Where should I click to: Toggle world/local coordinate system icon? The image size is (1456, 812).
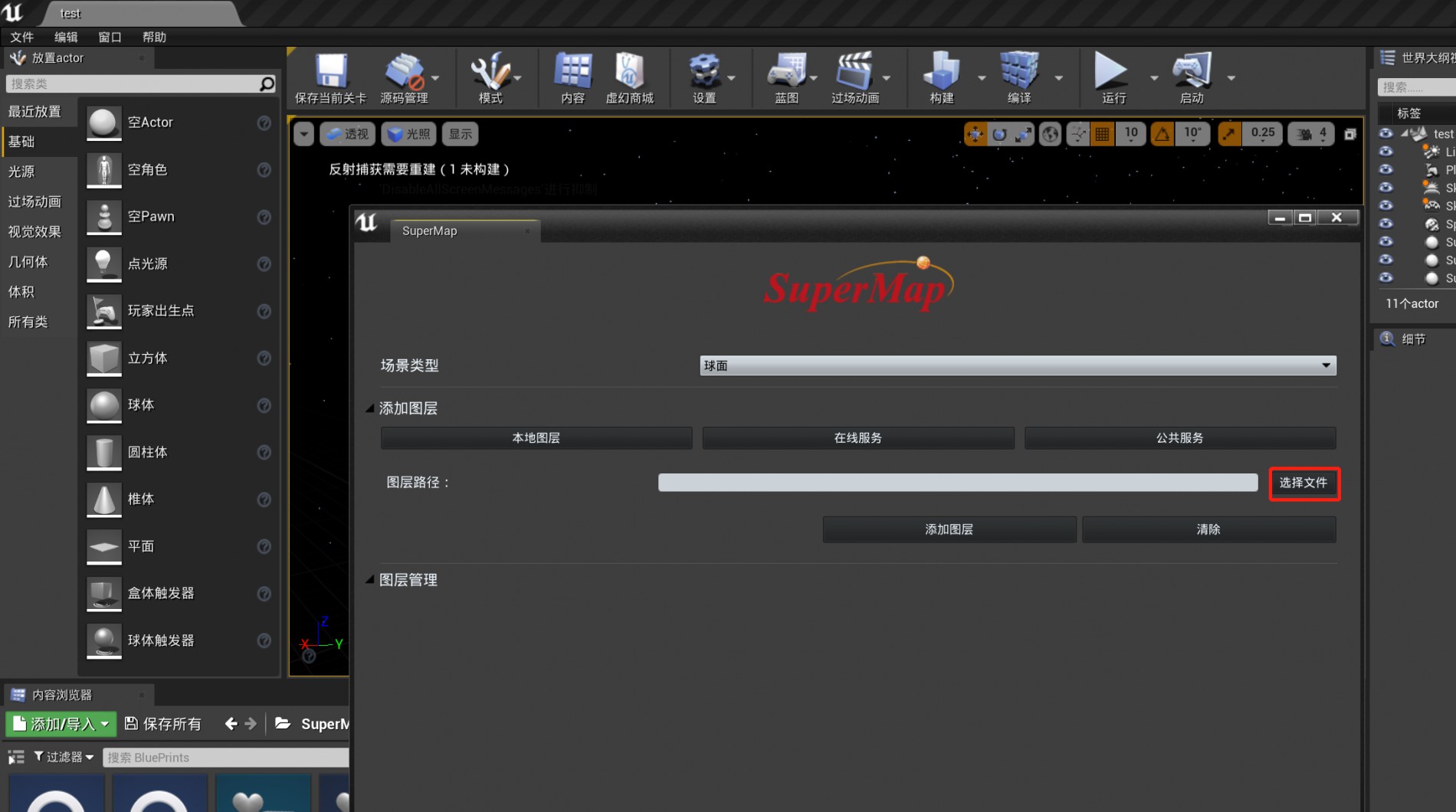coord(1050,134)
